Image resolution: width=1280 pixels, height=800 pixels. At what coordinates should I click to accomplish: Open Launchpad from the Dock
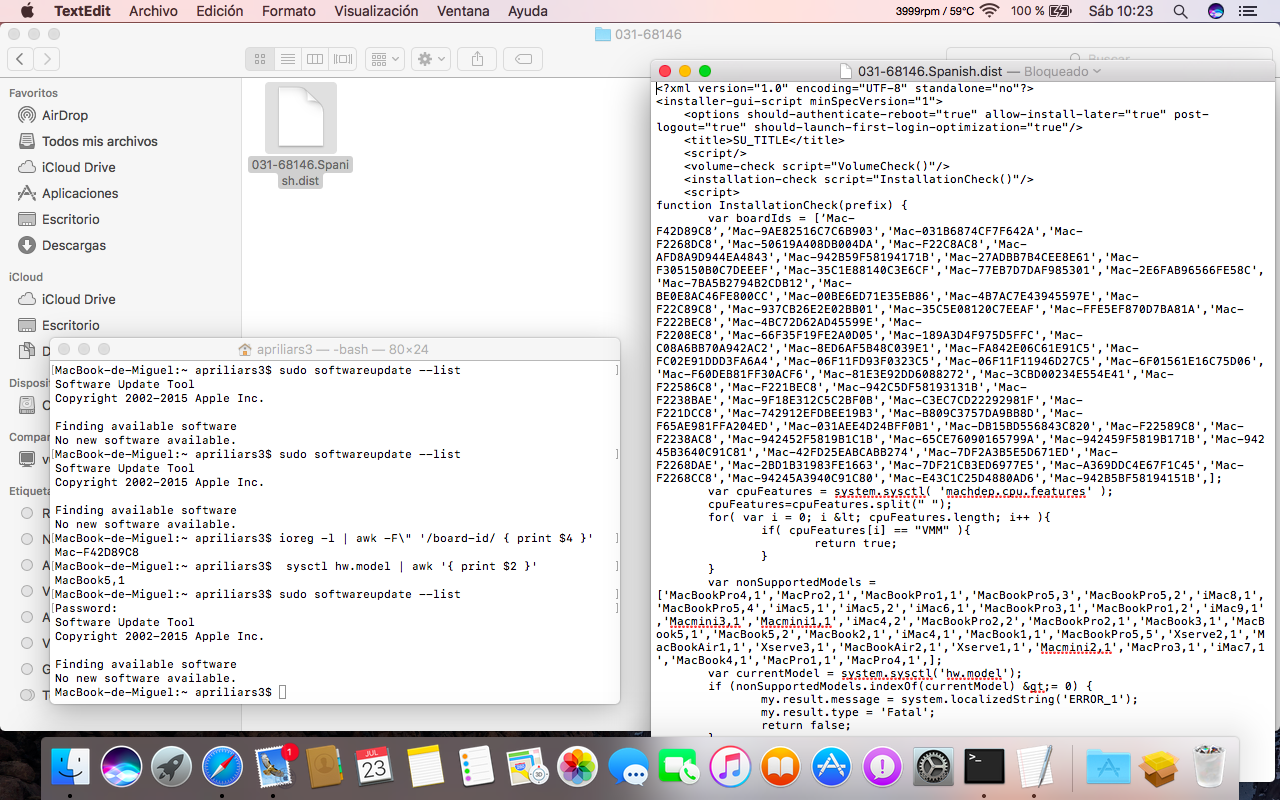click(172, 767)
